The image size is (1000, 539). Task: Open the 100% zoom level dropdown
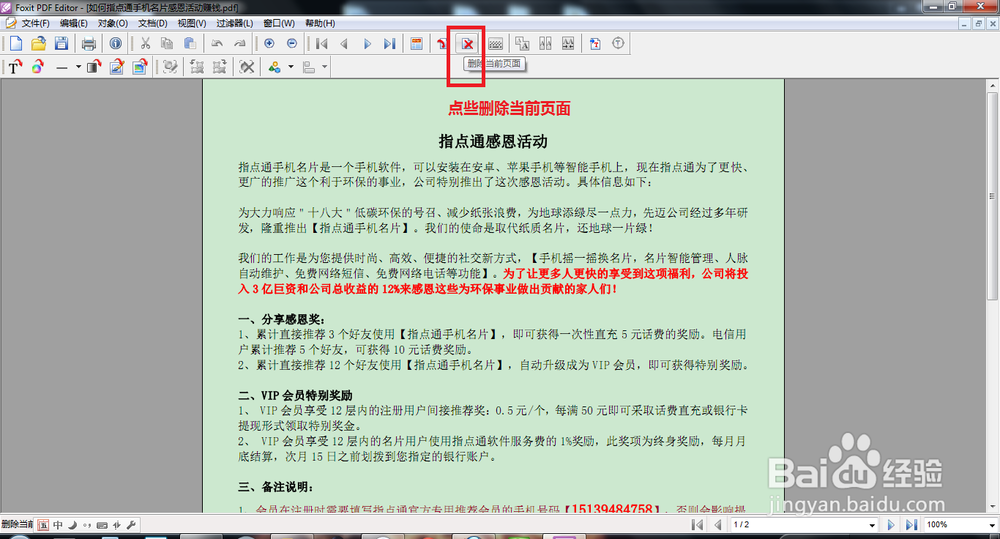tap(991, 525)
